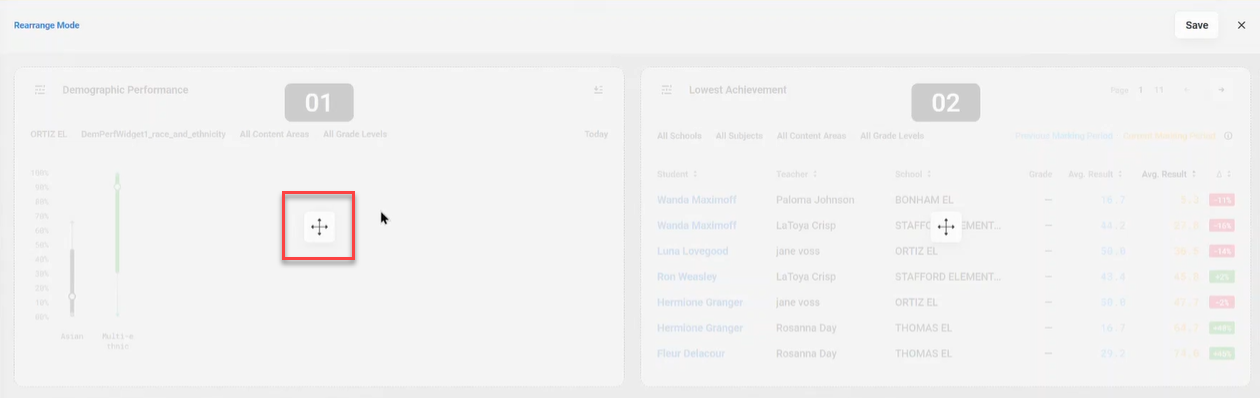The image size is (1260, 398).
Task: Go to next page in Lowest Achievement
Action: [1220, 90]
